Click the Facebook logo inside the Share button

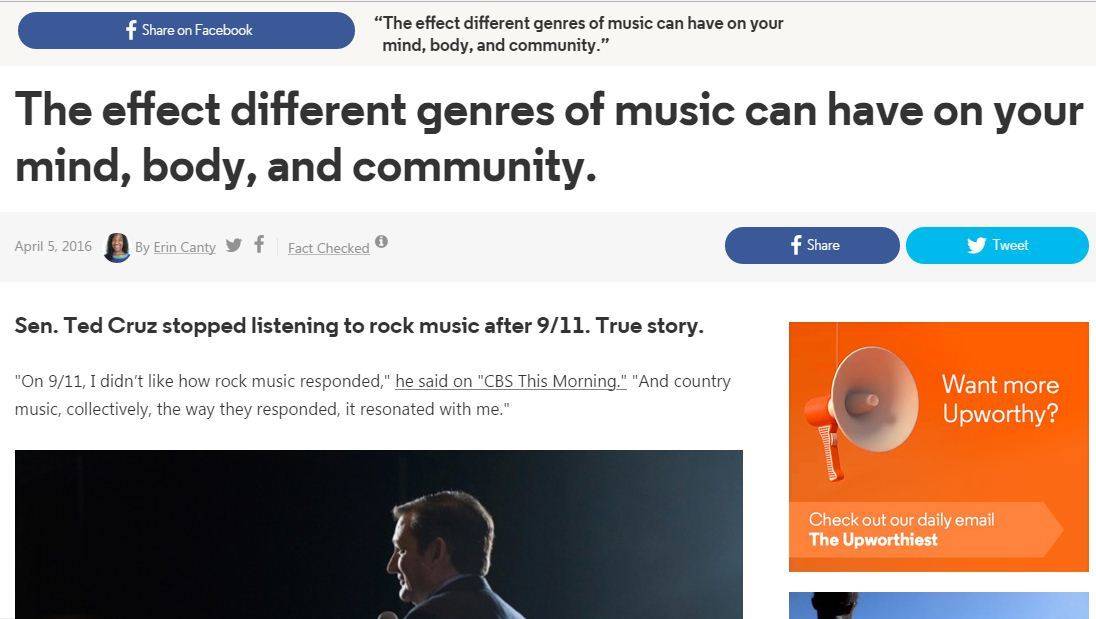tap(795, 245)
